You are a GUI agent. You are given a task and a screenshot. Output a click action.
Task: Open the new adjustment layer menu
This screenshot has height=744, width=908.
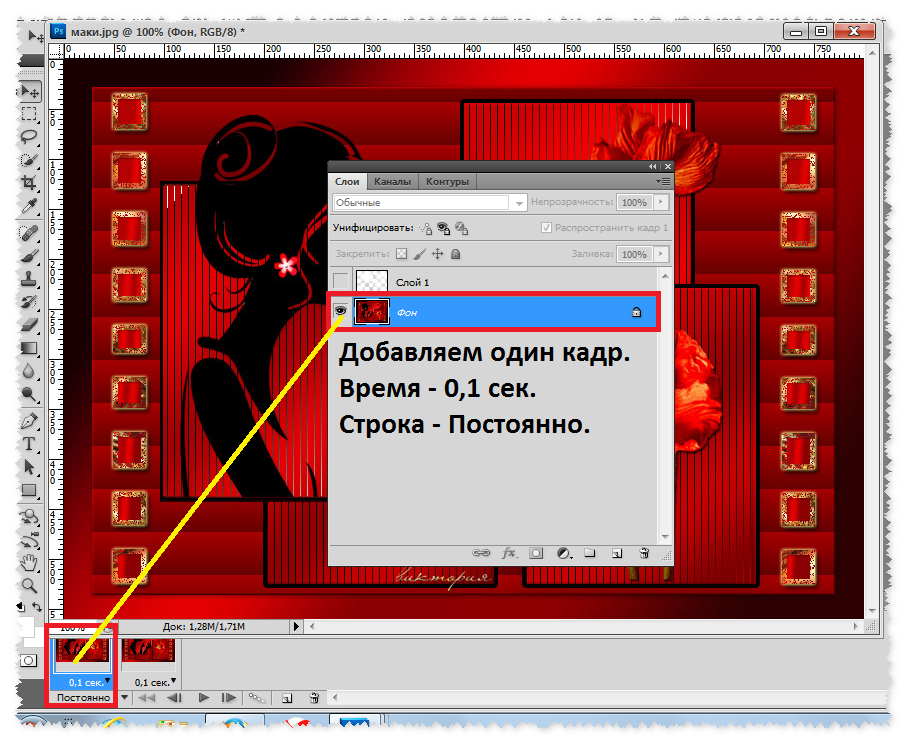564,554
